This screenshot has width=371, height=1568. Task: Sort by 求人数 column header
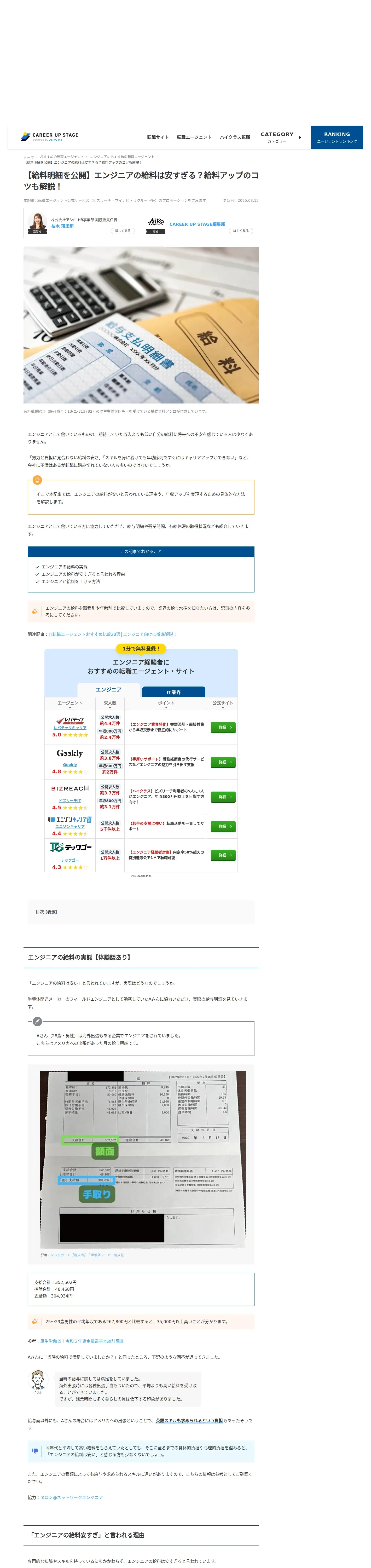pos(110,704)
